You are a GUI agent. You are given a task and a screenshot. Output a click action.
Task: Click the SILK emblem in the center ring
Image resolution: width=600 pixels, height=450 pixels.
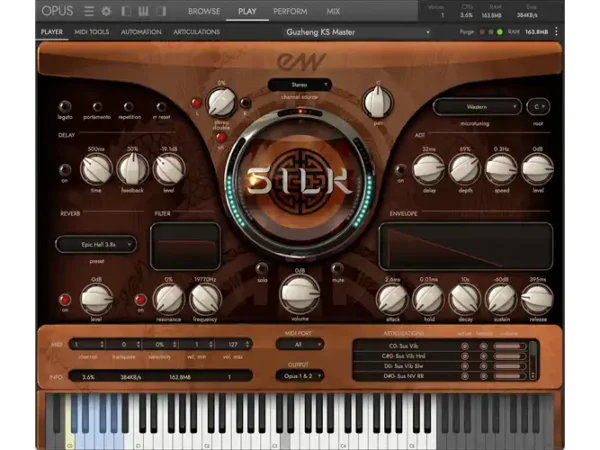click(300, 180)
